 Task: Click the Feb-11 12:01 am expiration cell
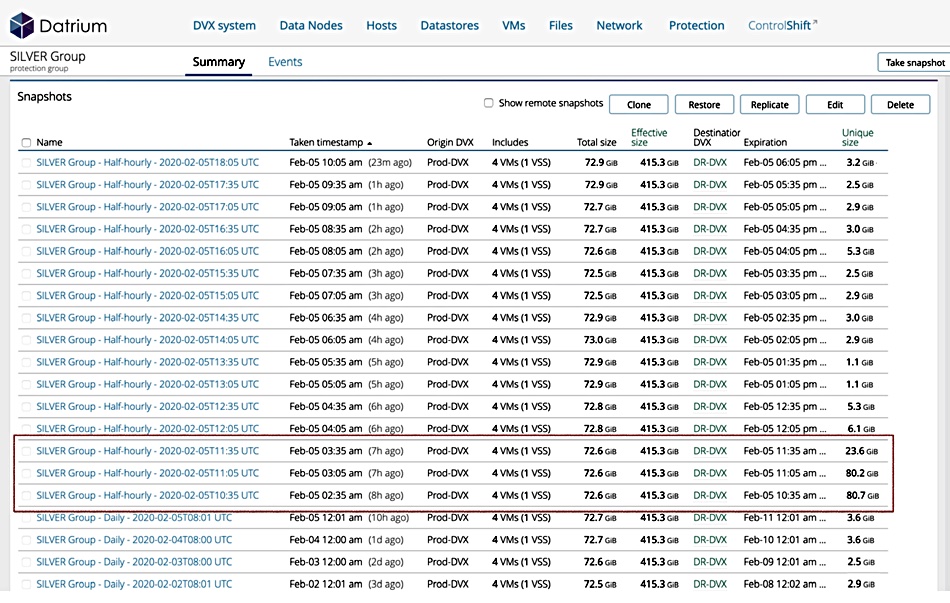click(785, 518)
